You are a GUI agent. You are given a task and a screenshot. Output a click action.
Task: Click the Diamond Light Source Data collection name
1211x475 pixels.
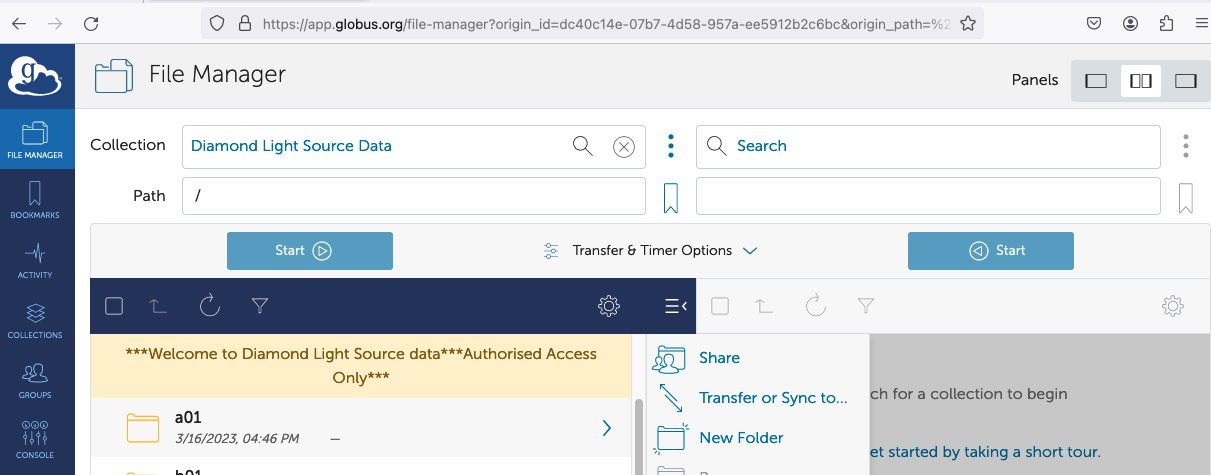(x=291, y=146)
